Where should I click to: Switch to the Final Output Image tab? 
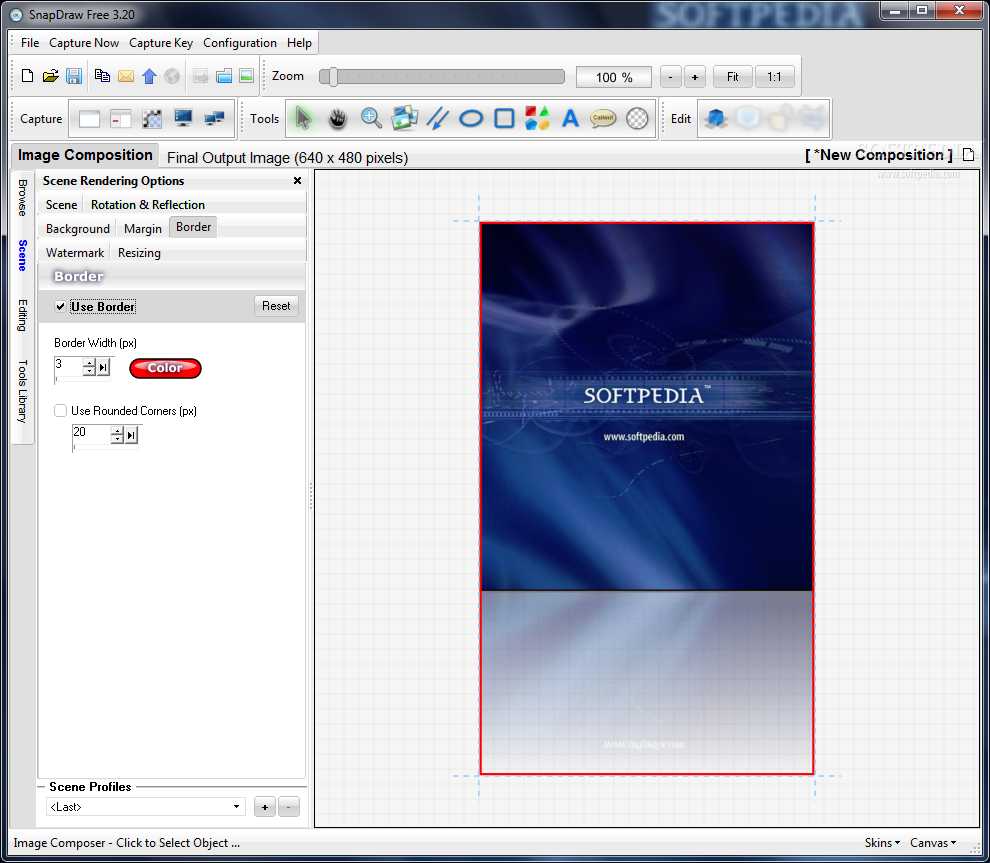coord(287,158)
